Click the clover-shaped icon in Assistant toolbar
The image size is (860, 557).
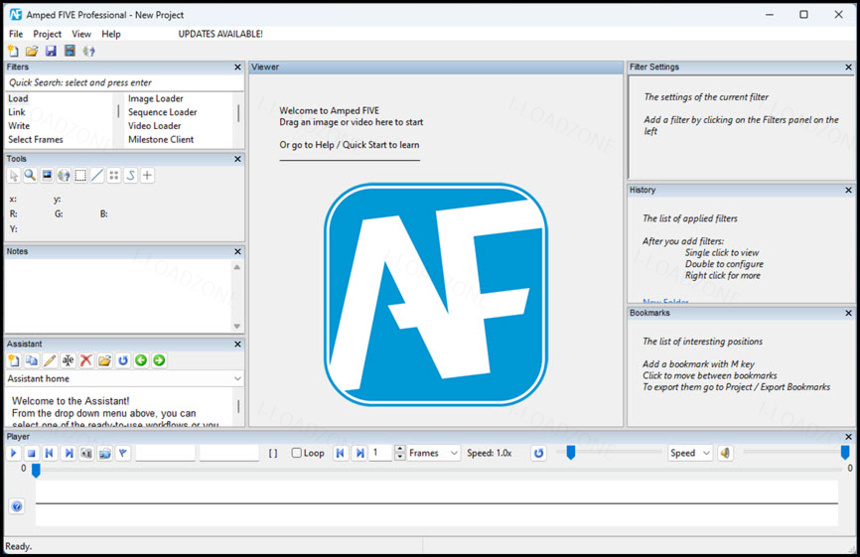click(x=68, y=360)
